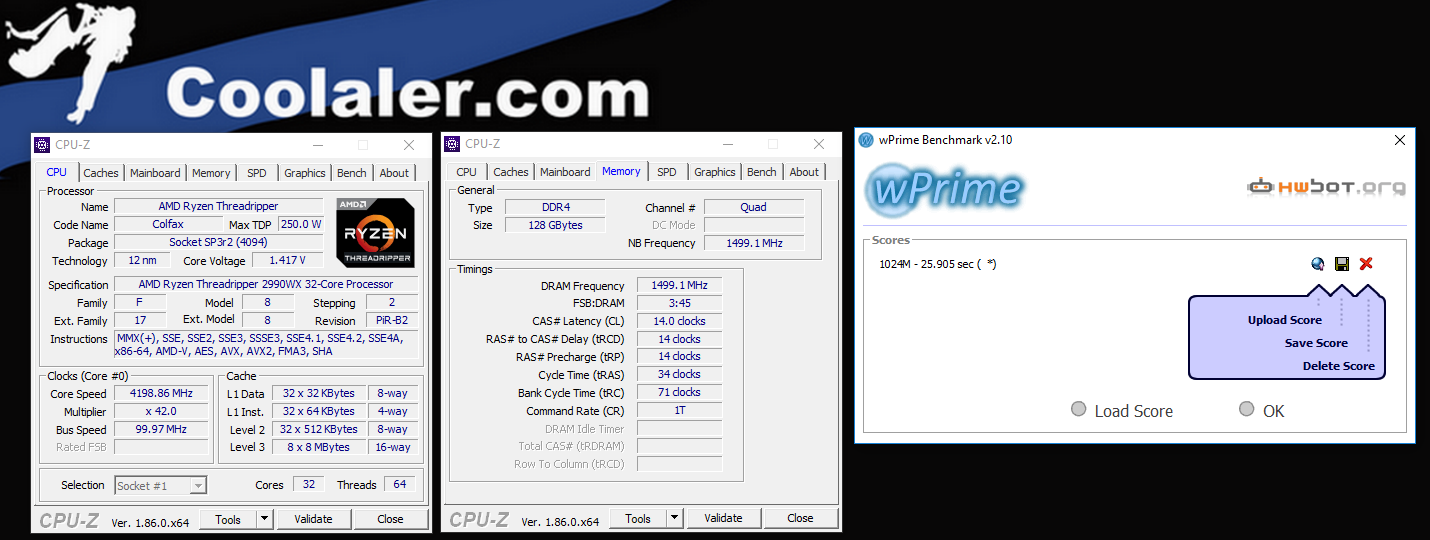Image resolution: width=1430 pixels, height=540 pixels.
Task: Click the processor Name field AMD Ryzen Threadripper
Action: click(x=218, y=206)
